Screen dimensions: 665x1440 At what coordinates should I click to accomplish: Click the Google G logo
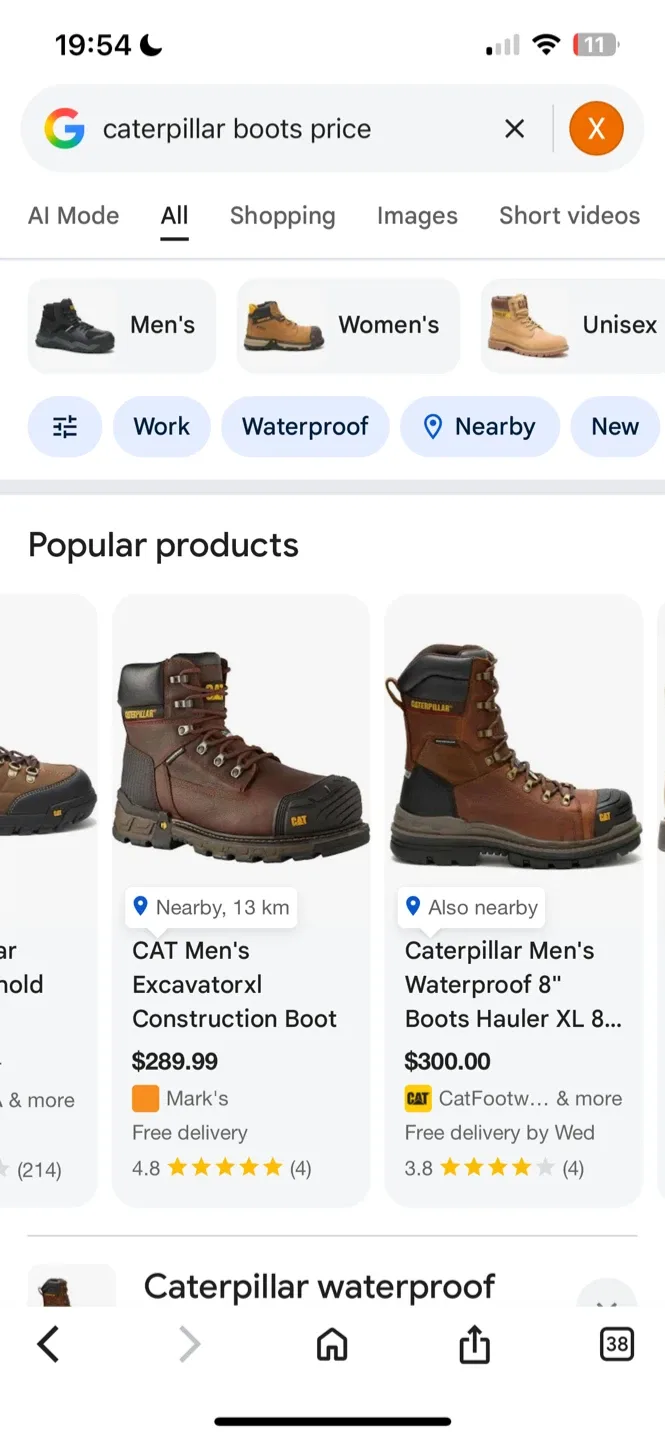pyautogui.click(x=66, y=128)
